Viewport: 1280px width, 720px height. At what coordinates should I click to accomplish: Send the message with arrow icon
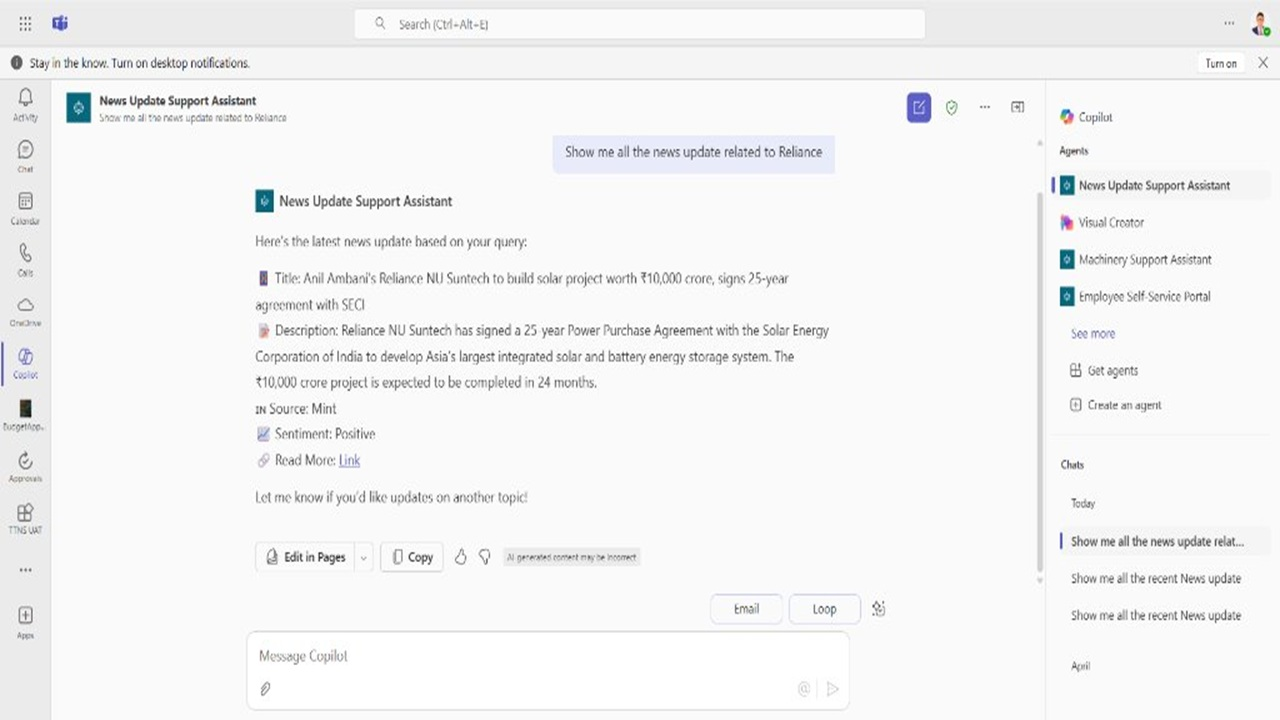[x=832, y=688]
